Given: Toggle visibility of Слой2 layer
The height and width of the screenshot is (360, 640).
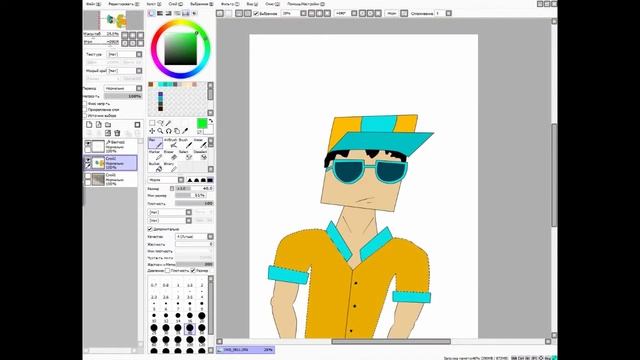Looking at the screenshot, I should [x=88, y=160].
